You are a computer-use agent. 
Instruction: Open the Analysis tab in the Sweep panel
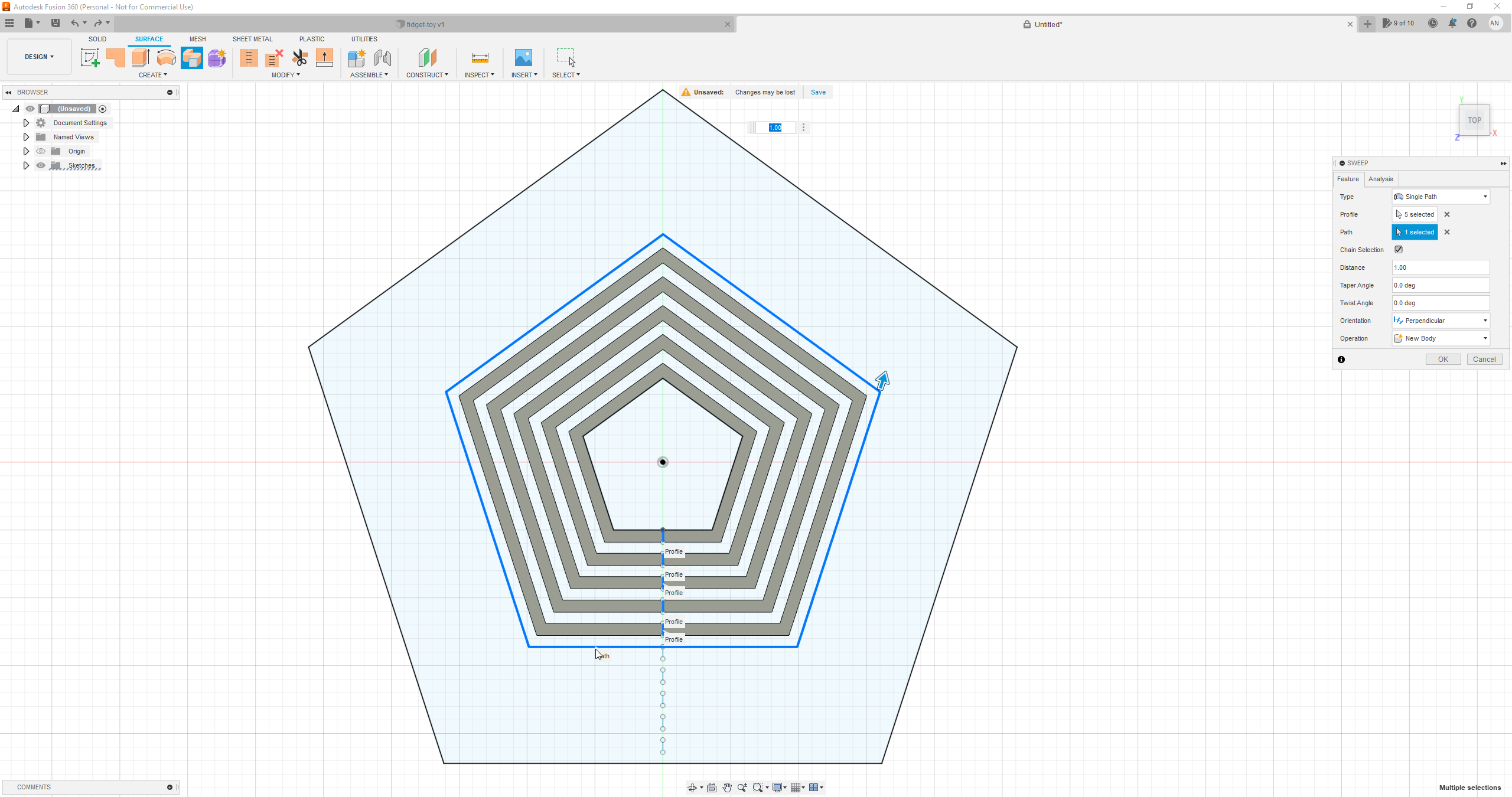tap(1380, 178)
